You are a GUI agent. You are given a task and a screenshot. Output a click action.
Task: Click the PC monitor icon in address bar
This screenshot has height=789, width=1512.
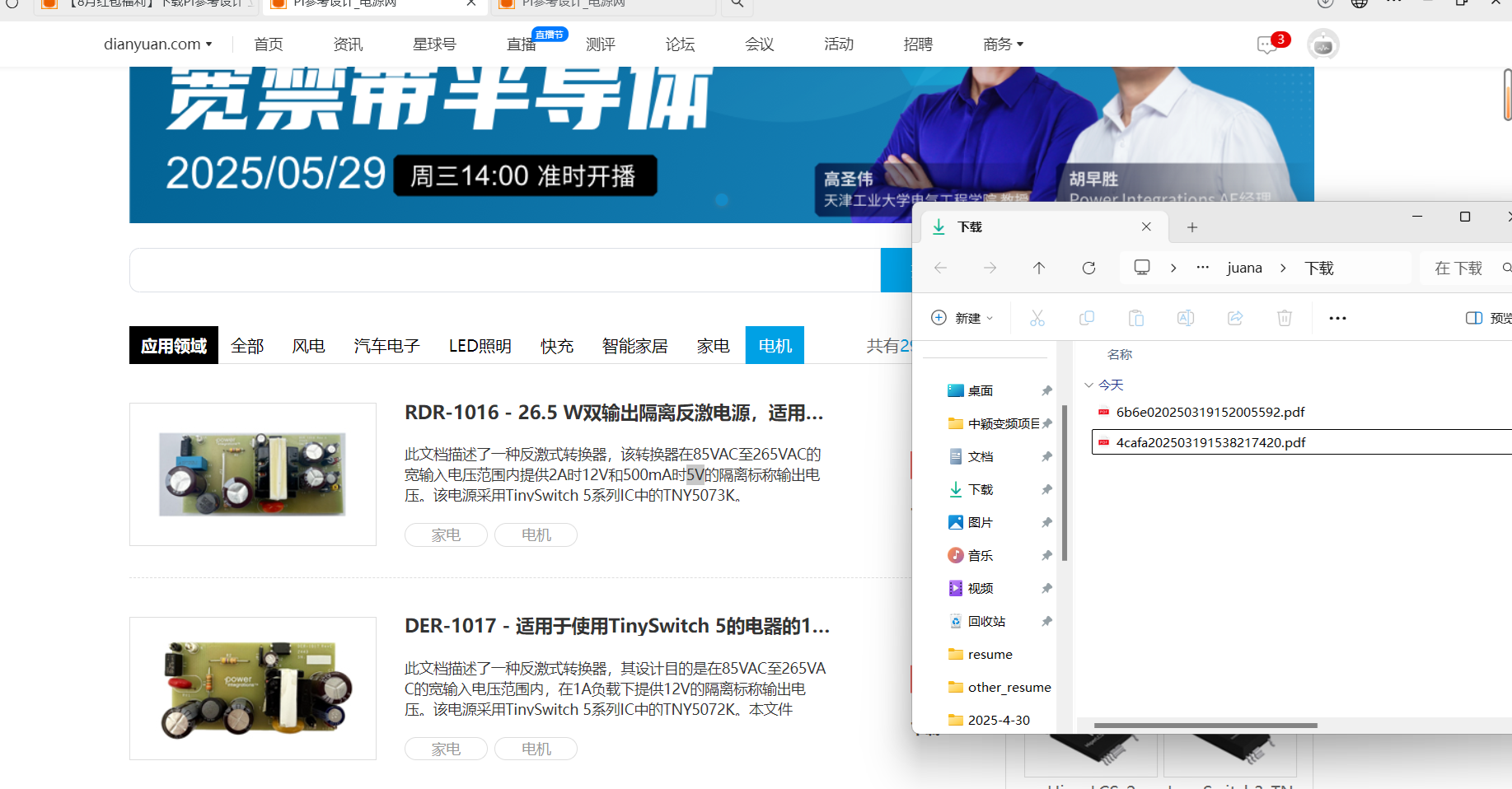1142,268
